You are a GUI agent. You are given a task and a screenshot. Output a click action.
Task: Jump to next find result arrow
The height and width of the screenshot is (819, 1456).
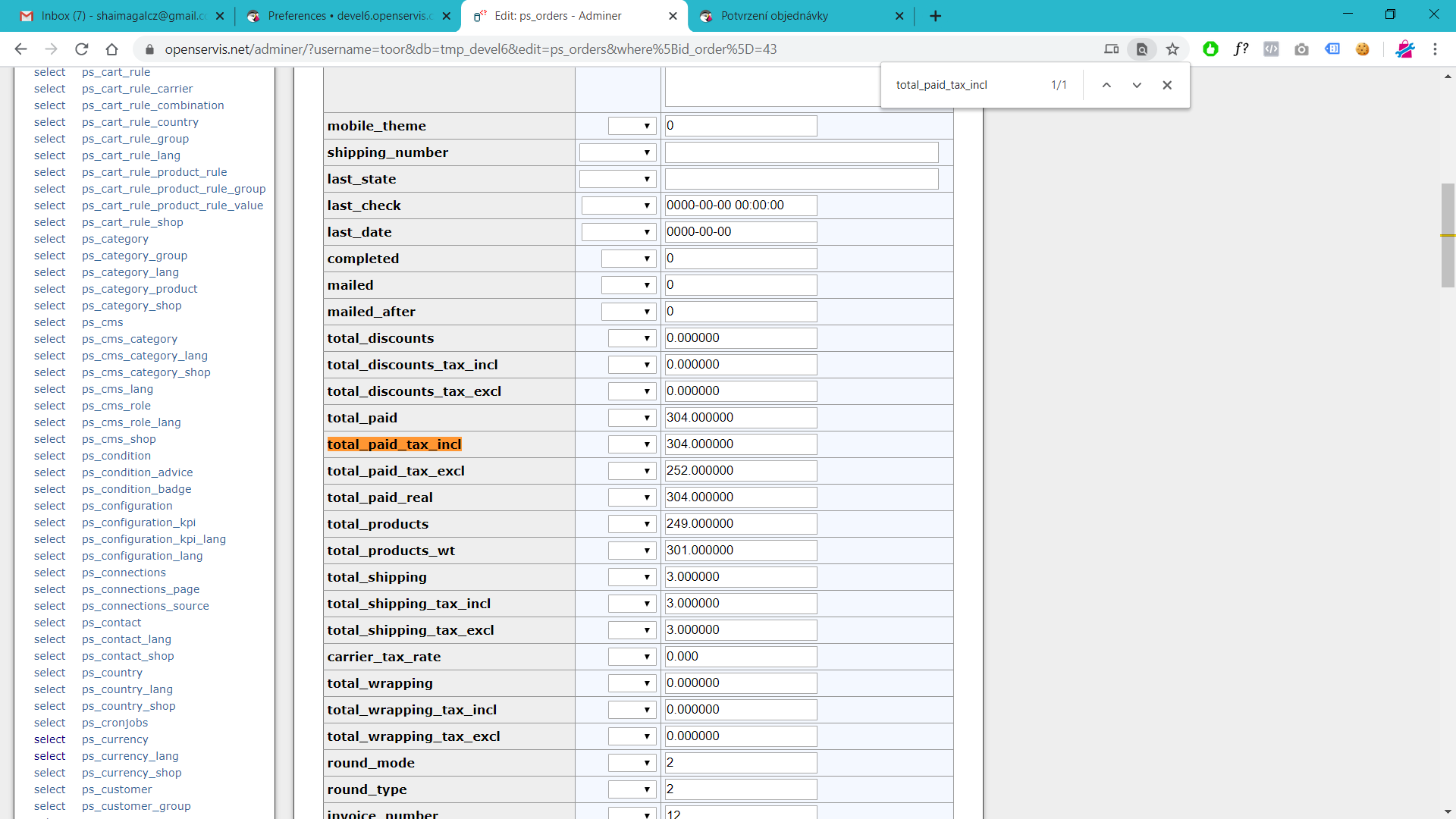[x=1137, y=85]
